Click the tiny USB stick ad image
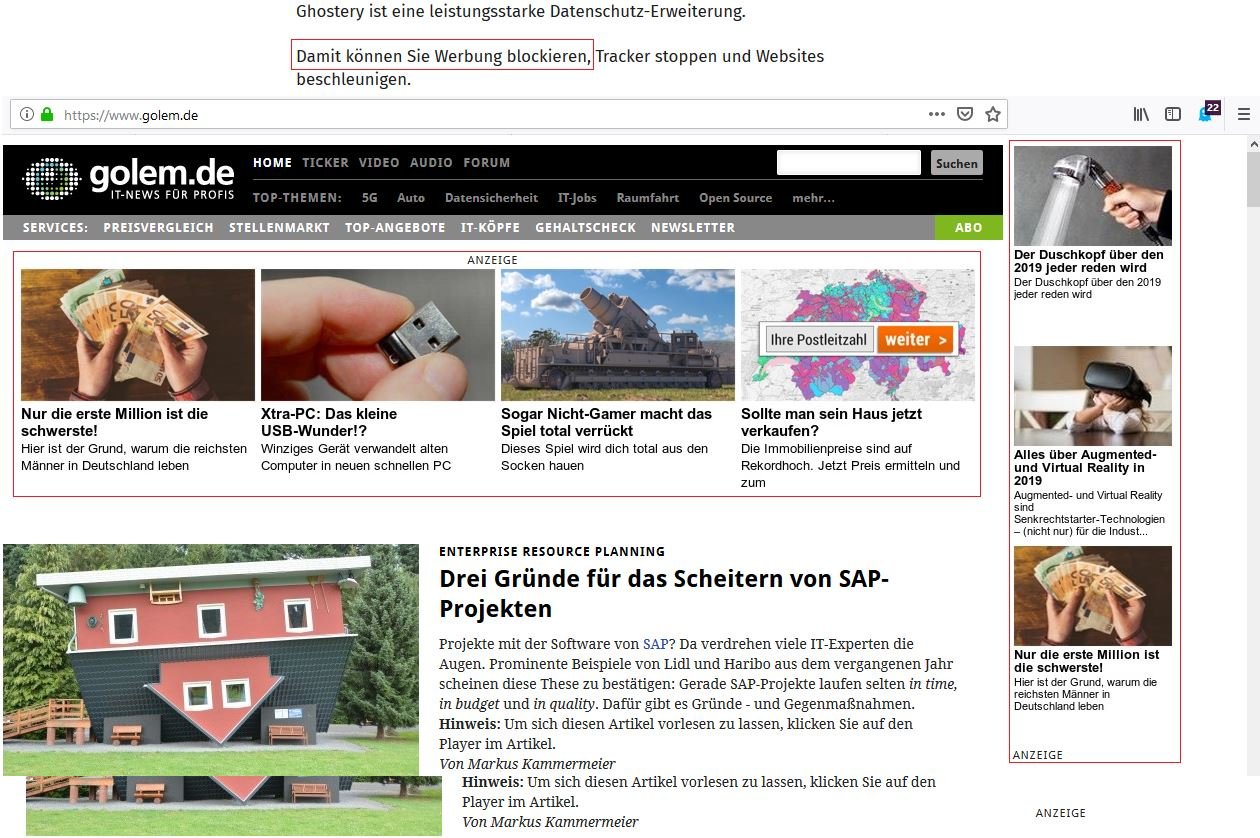This screenshot has height=838, width=1260. tap(378, 335)
